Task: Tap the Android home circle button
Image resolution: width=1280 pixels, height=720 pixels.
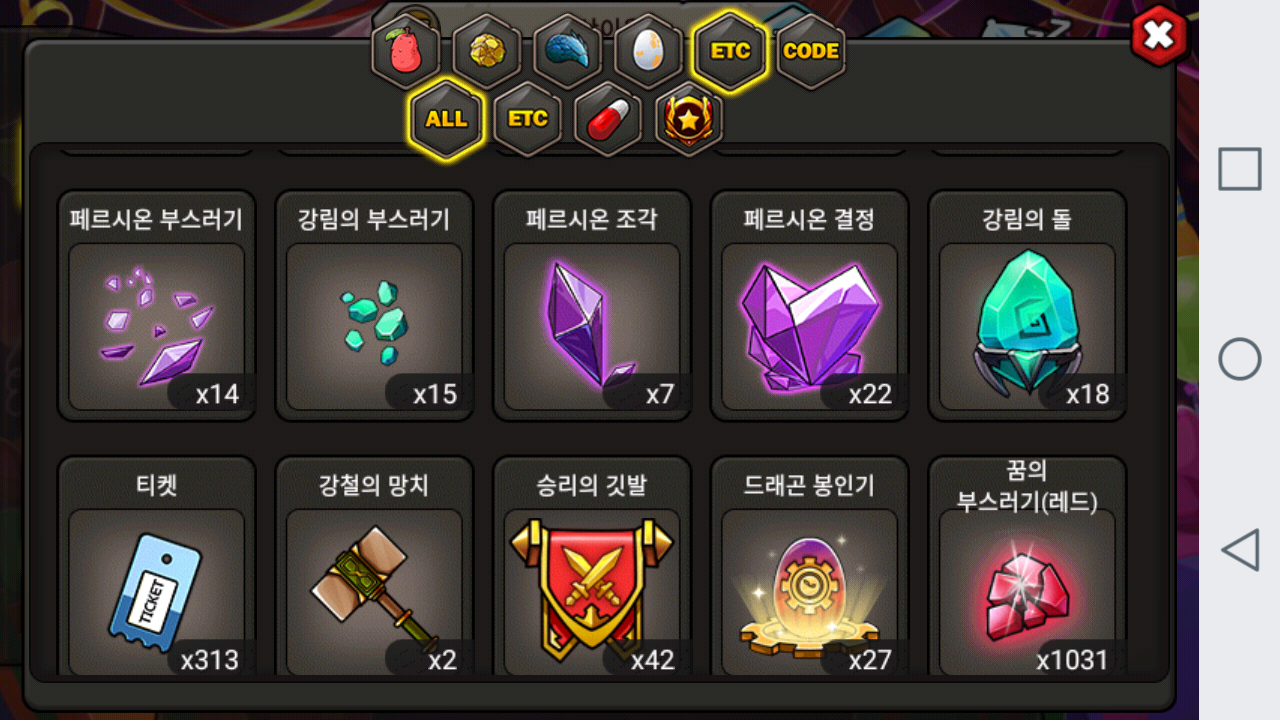Action: coord(1240,359)
